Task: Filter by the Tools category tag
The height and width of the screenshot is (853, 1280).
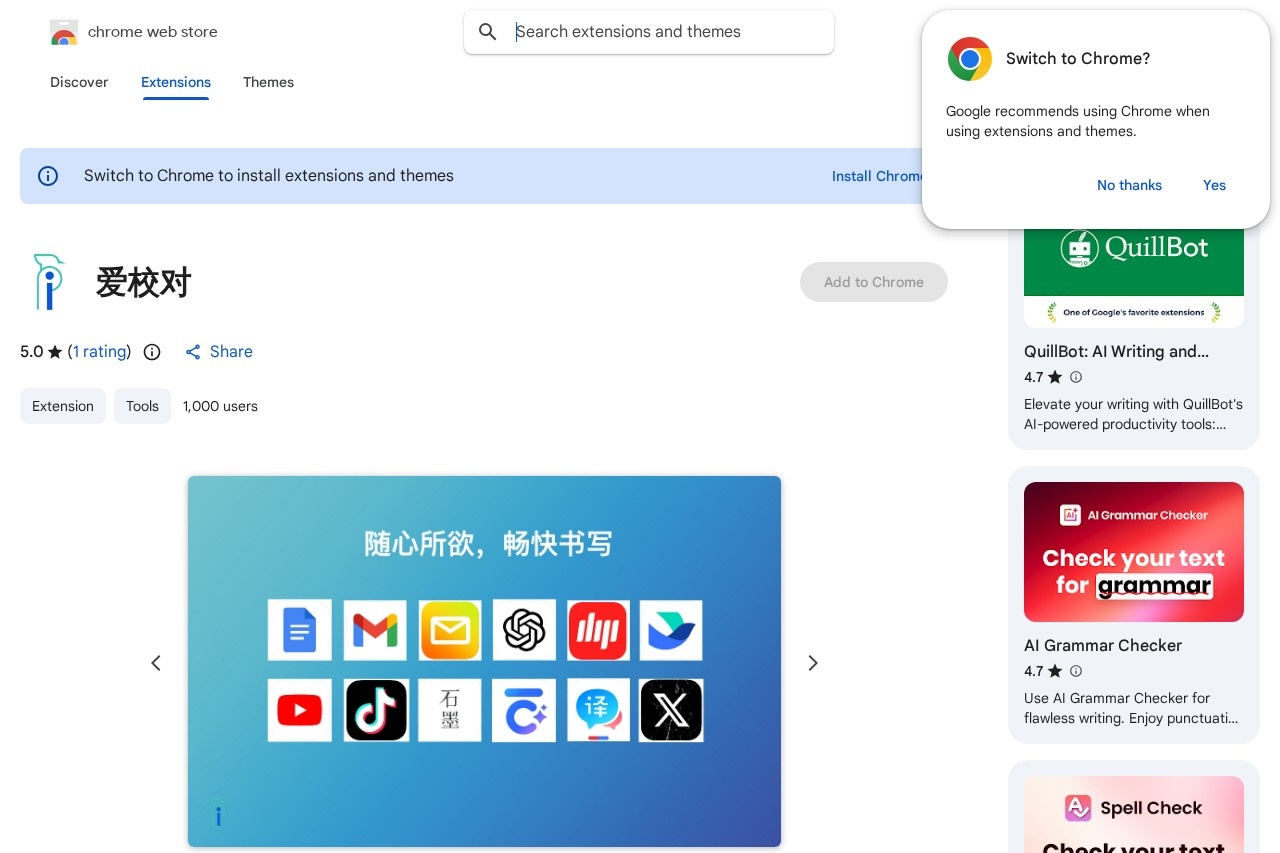Action: coord(142,406)
